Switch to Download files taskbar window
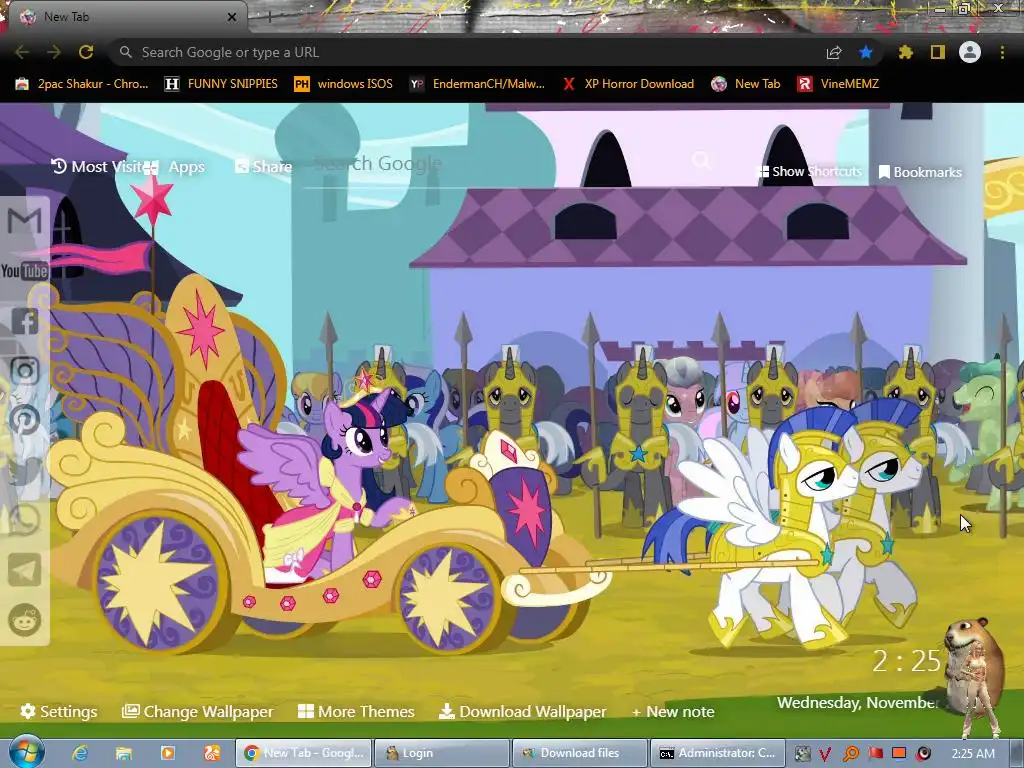Viewport: 1024px width, 768px height. [x=580, y=753]
